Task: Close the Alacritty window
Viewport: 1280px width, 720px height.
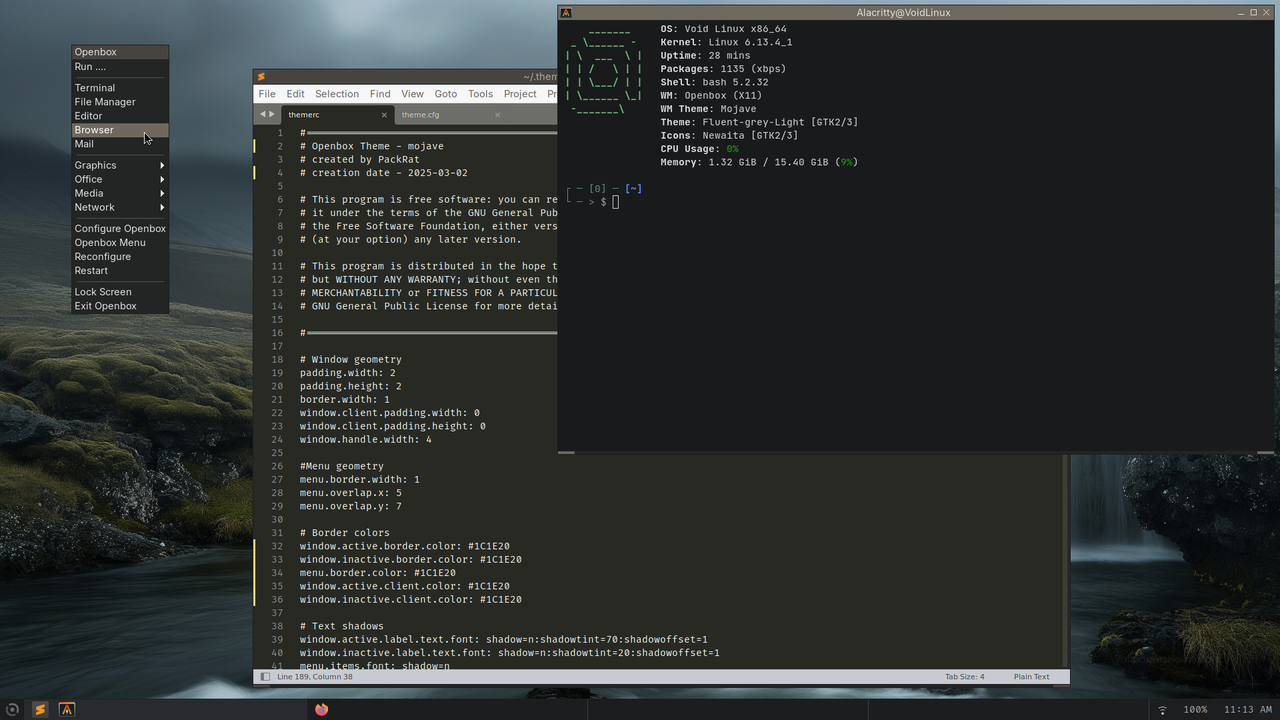Action: click(x=1268, y=13)
